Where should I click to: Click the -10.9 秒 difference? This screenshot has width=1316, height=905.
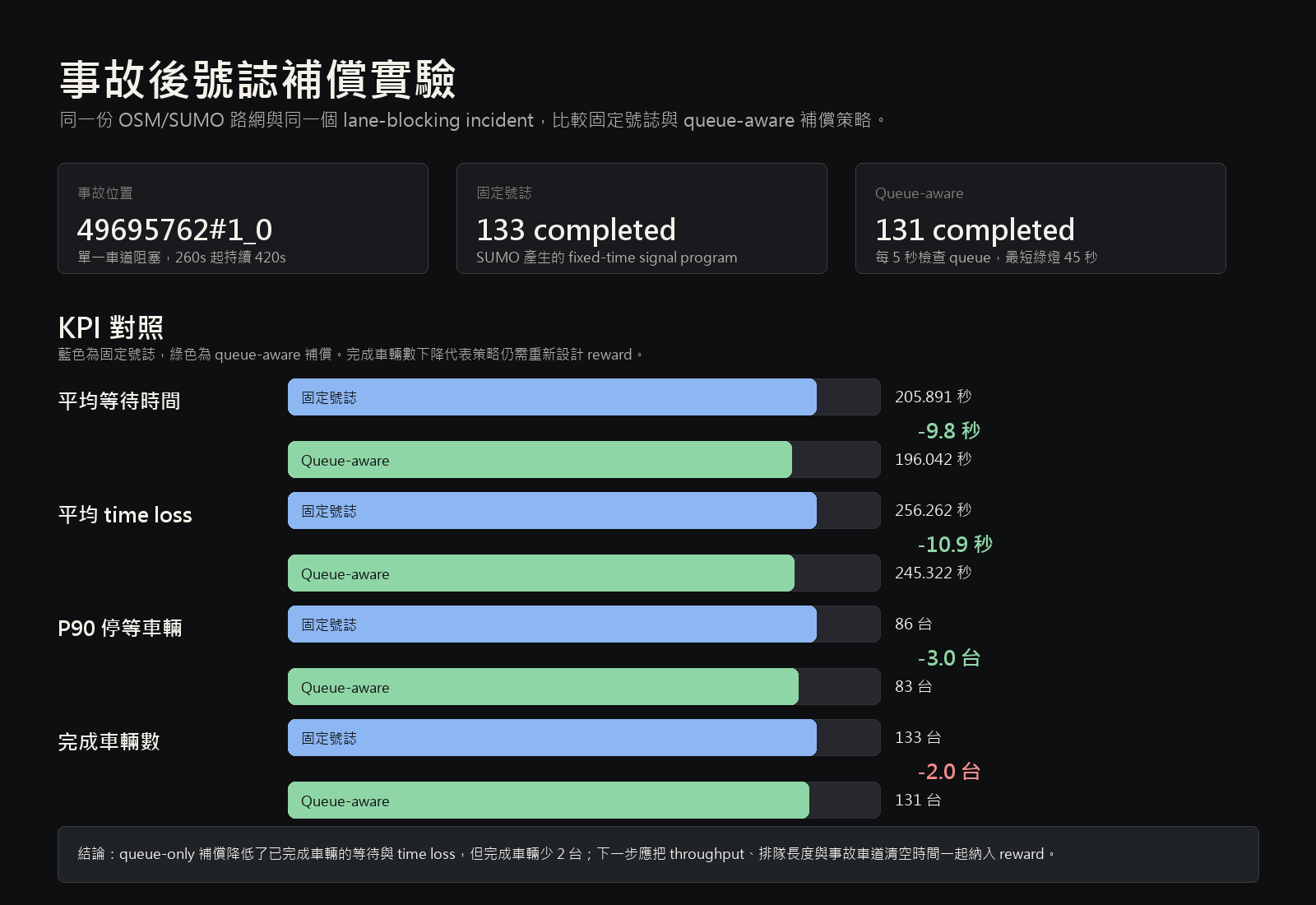coord(955,544)
